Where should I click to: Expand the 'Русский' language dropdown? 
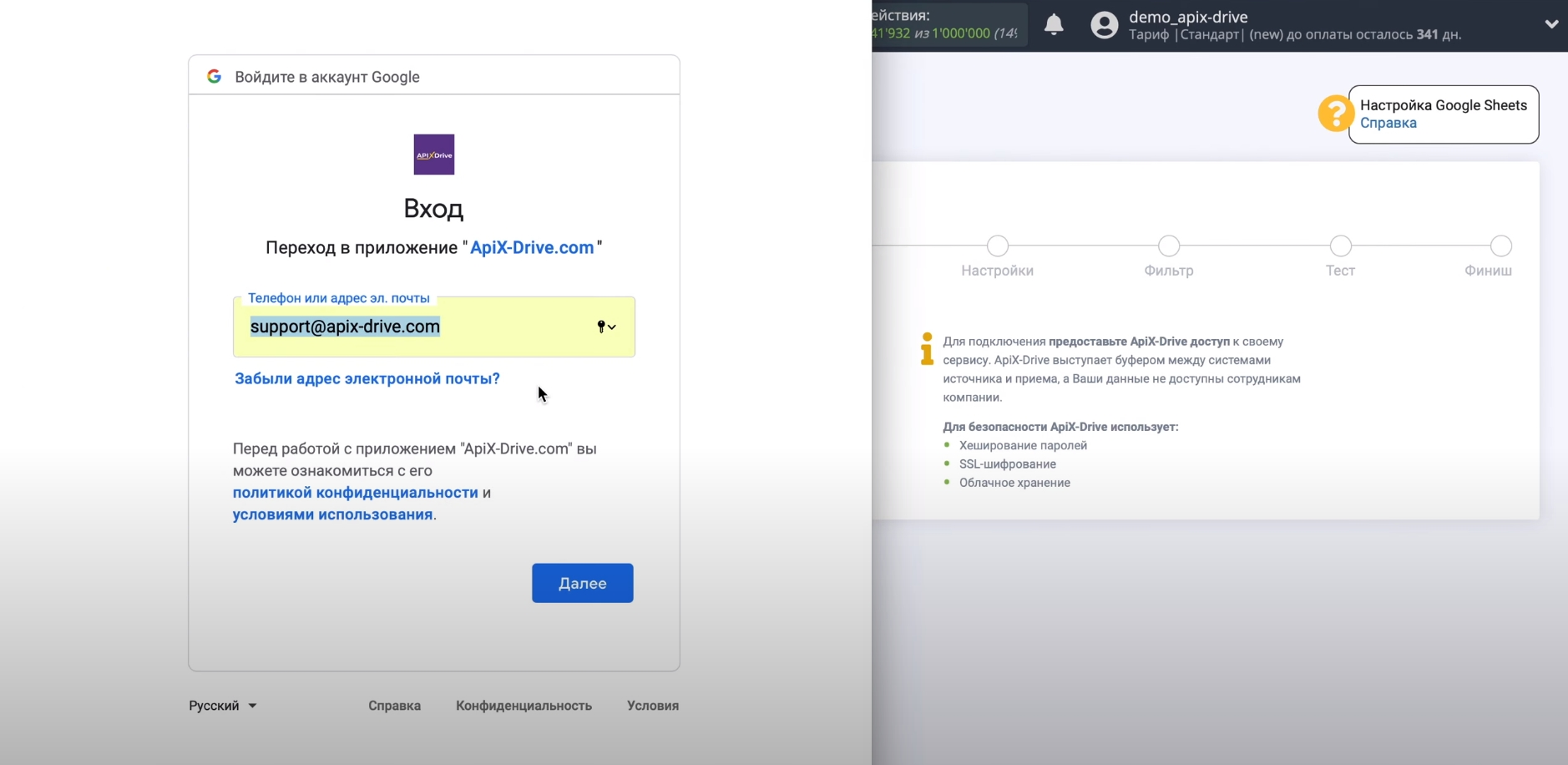click(x=223, y=706)
